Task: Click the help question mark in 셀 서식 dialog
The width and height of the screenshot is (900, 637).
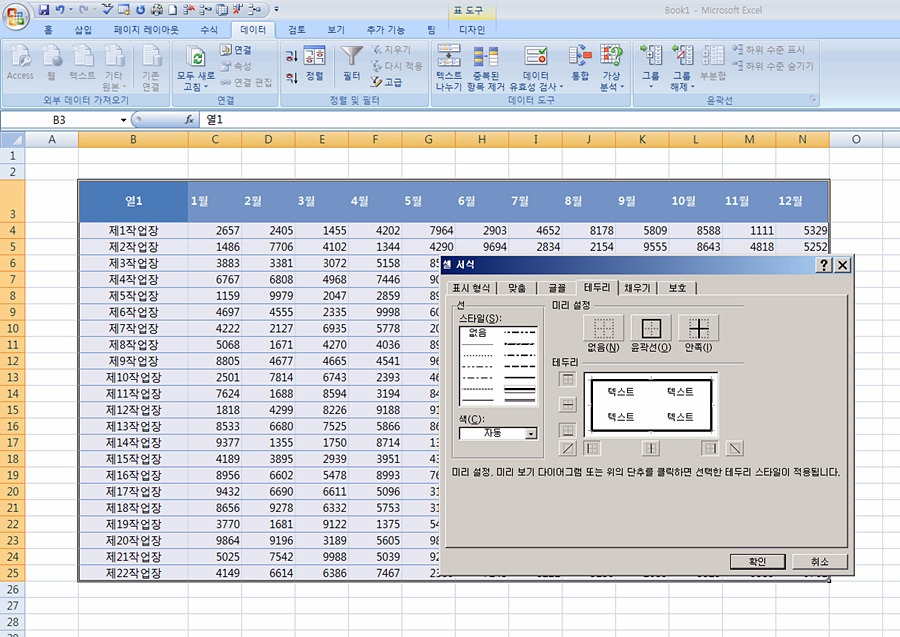Action: pyautogui.click(x=823, y=265)
